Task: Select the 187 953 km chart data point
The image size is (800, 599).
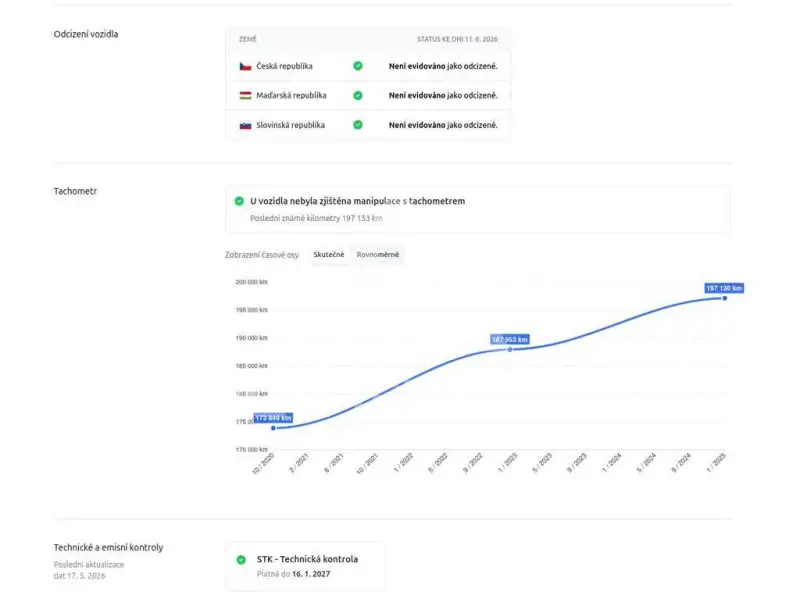Action: pyautogui.click(x=510, y=350)
